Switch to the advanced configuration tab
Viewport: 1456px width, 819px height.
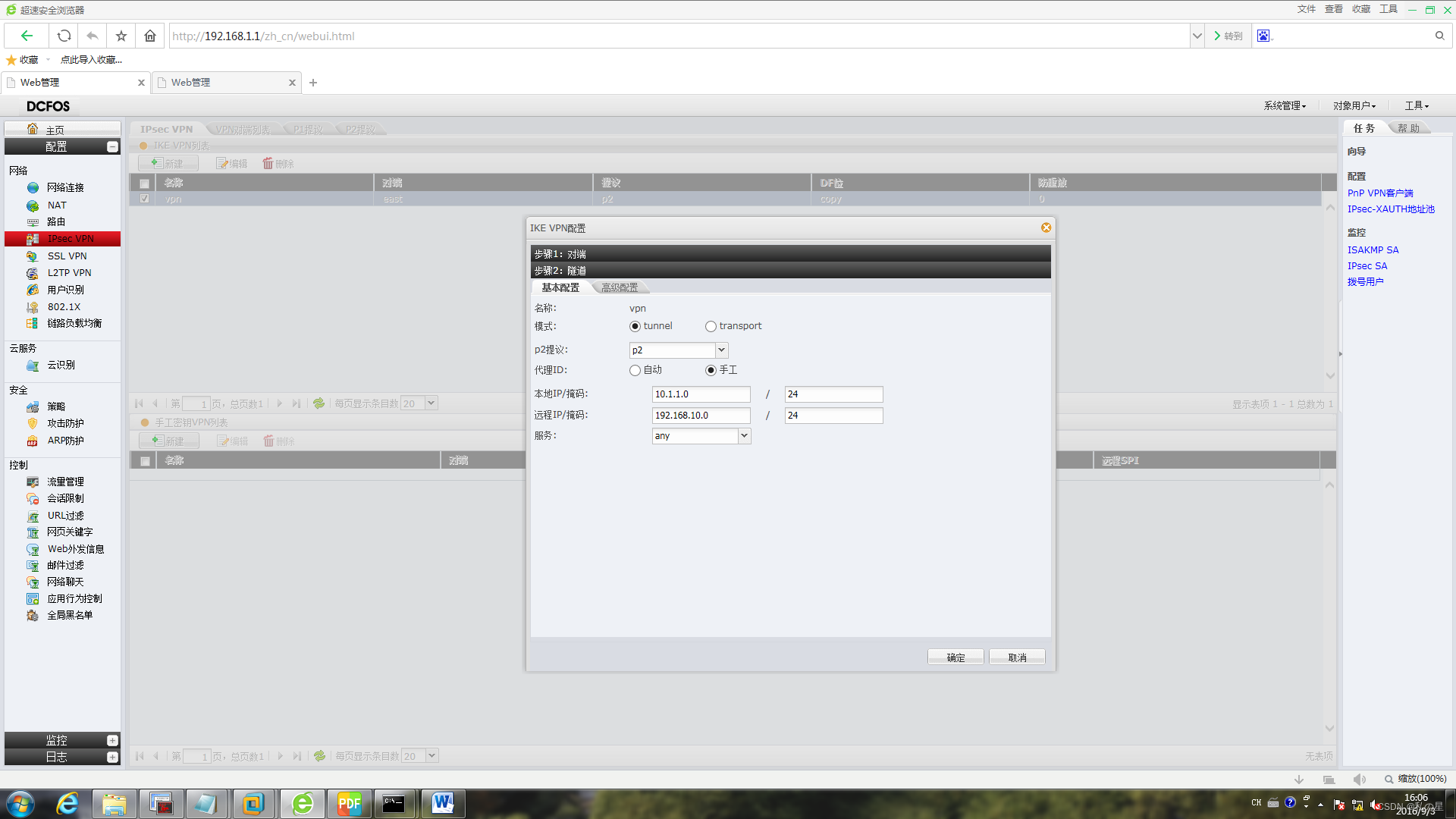pos(620,287)
